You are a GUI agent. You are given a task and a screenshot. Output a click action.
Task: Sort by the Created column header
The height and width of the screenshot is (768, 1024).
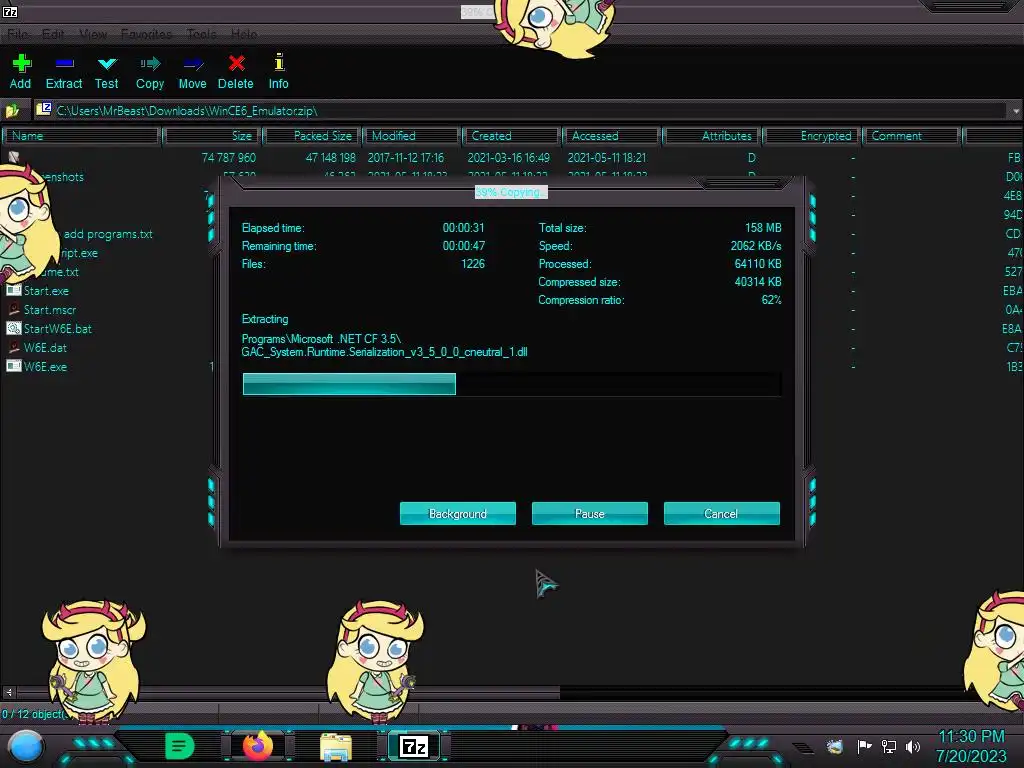[x=512, y=136]
